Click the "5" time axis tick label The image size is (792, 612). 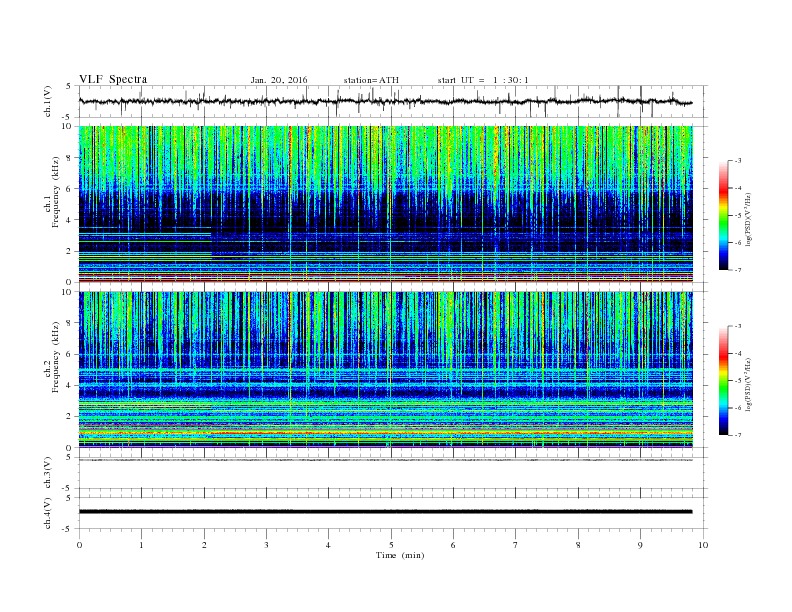click(x=391, y=545)
